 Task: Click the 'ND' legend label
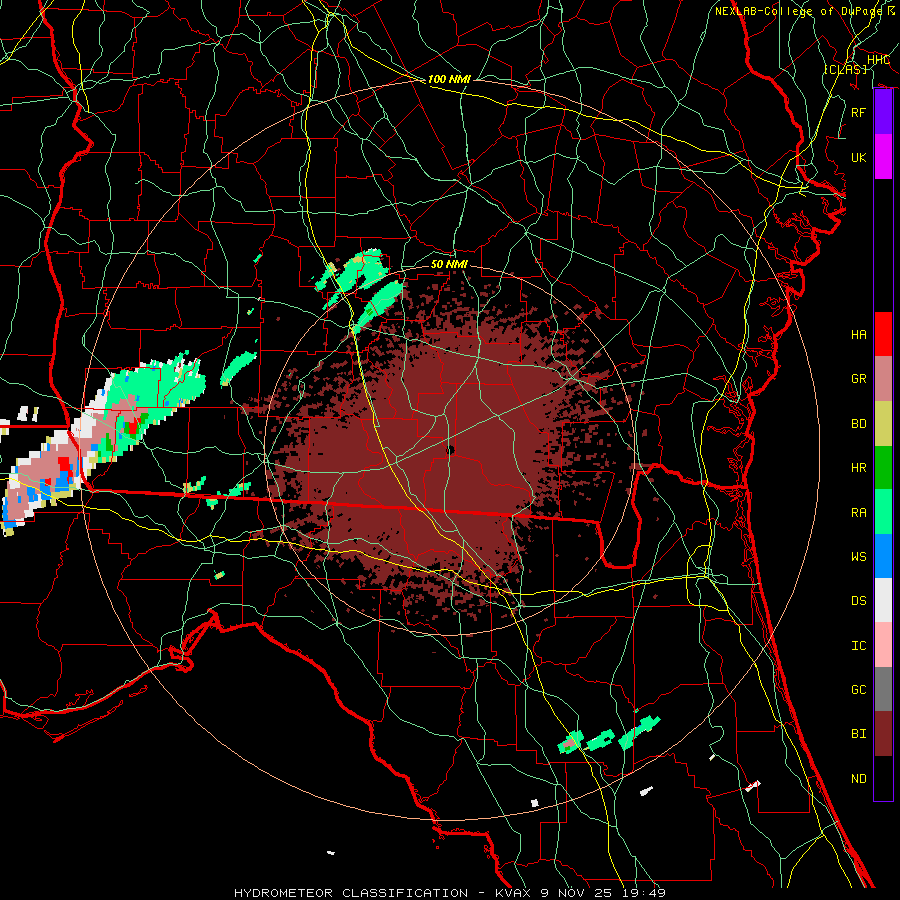point(858,779)
